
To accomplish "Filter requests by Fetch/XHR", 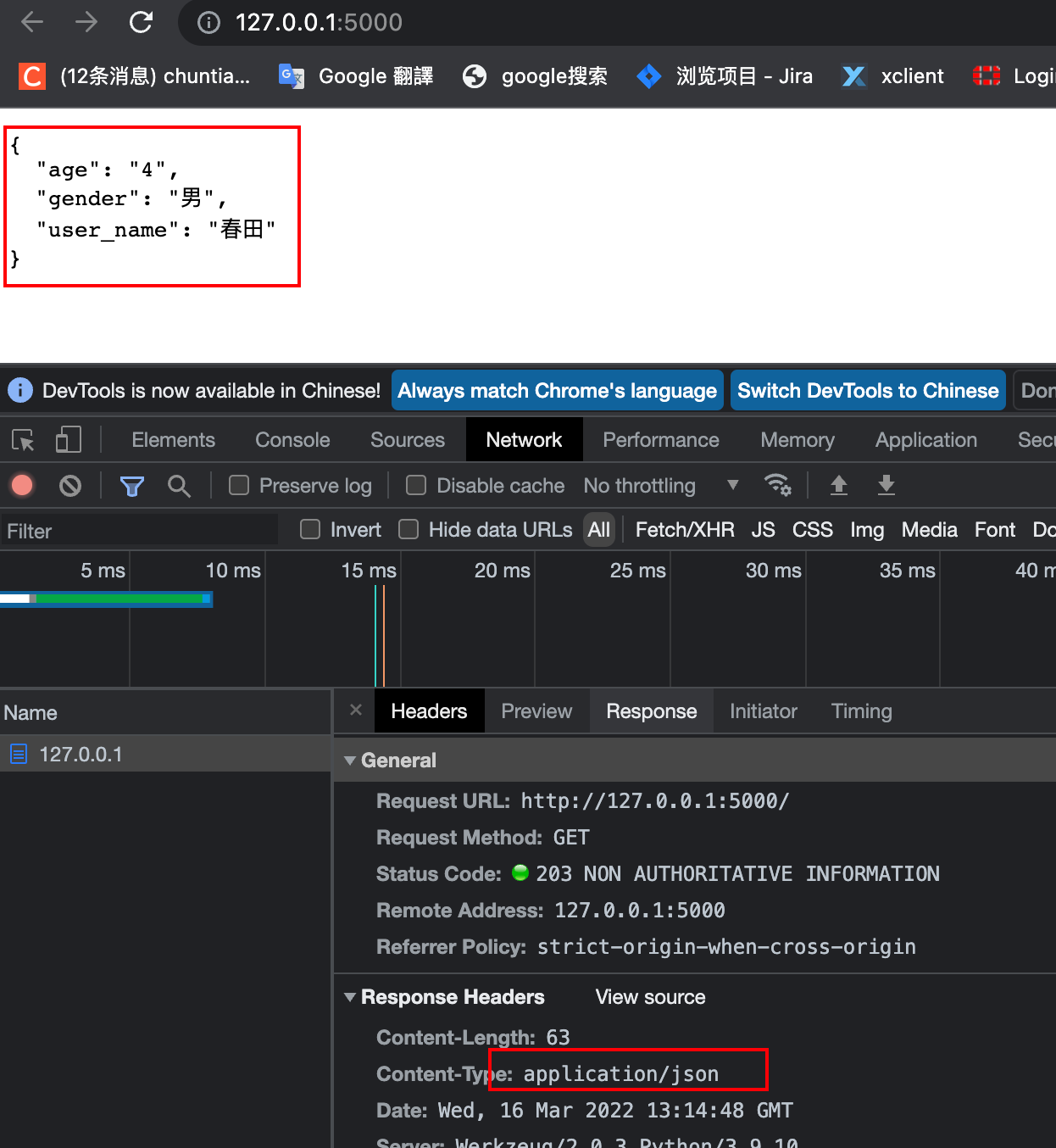I will [685, 530].
